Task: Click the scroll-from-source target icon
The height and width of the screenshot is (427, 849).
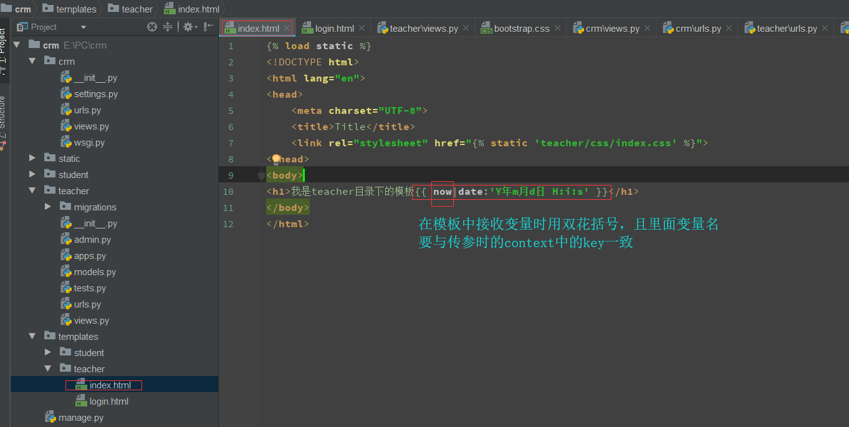Action: click(x=152, y=27)
